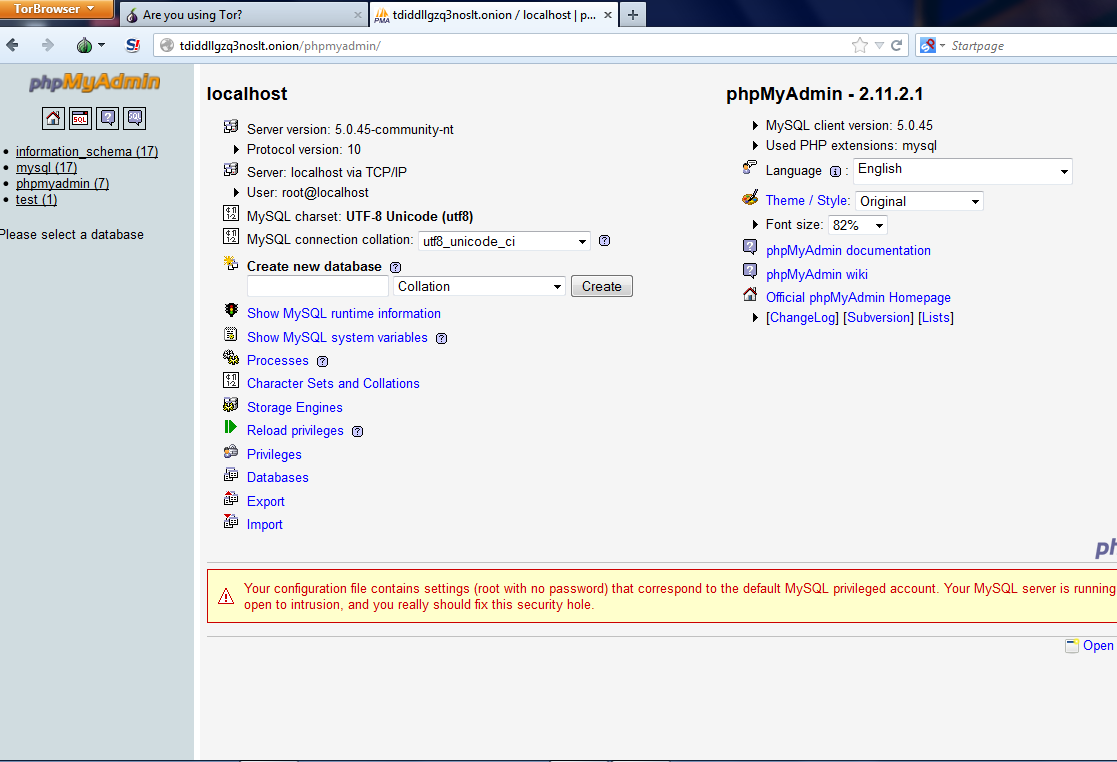Go to phpMyAdmin Home icon
Image resolution: width=1117 pixels, height=762 pixels.
coord(53,118)
